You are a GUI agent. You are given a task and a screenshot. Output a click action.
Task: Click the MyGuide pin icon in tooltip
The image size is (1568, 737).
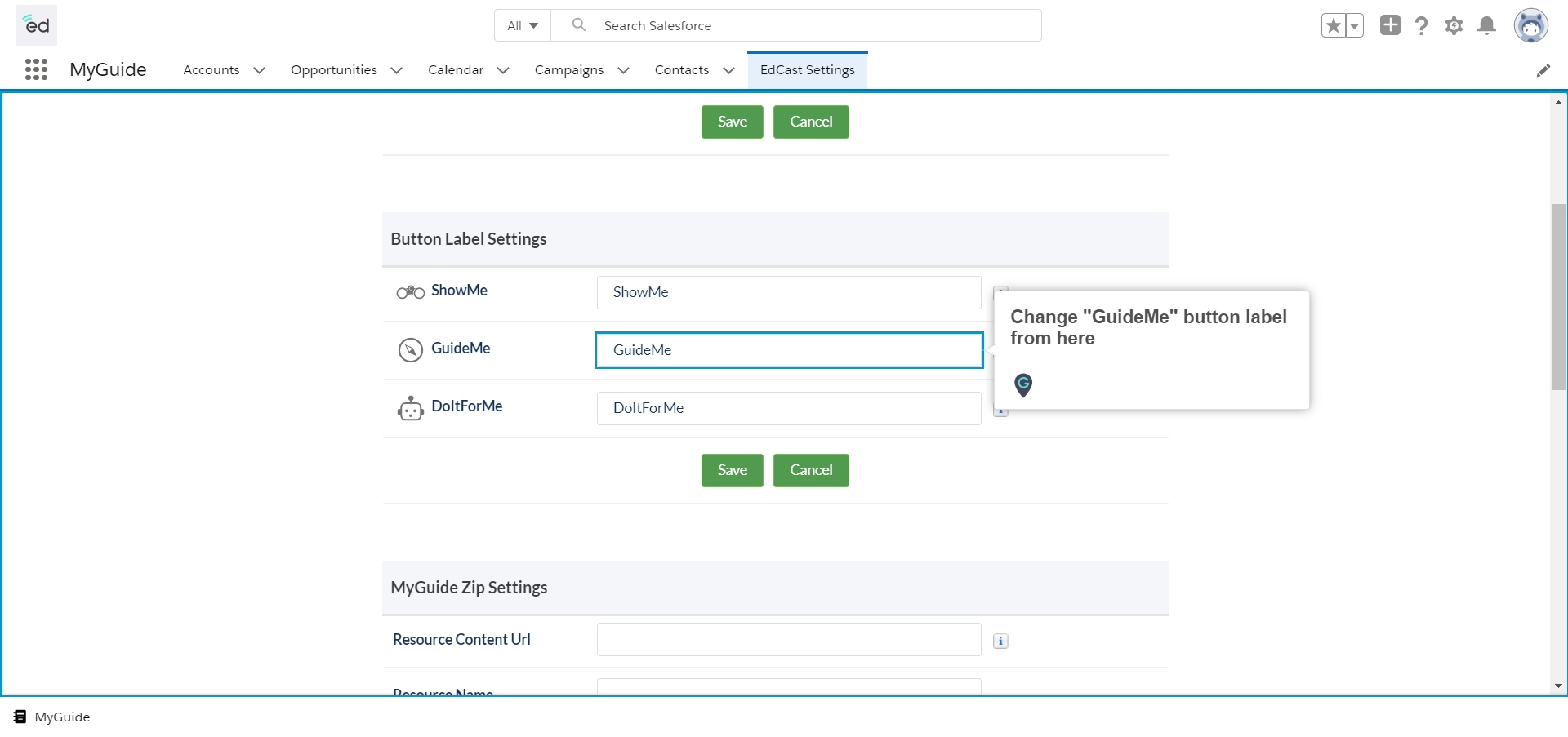point(1023,384)
